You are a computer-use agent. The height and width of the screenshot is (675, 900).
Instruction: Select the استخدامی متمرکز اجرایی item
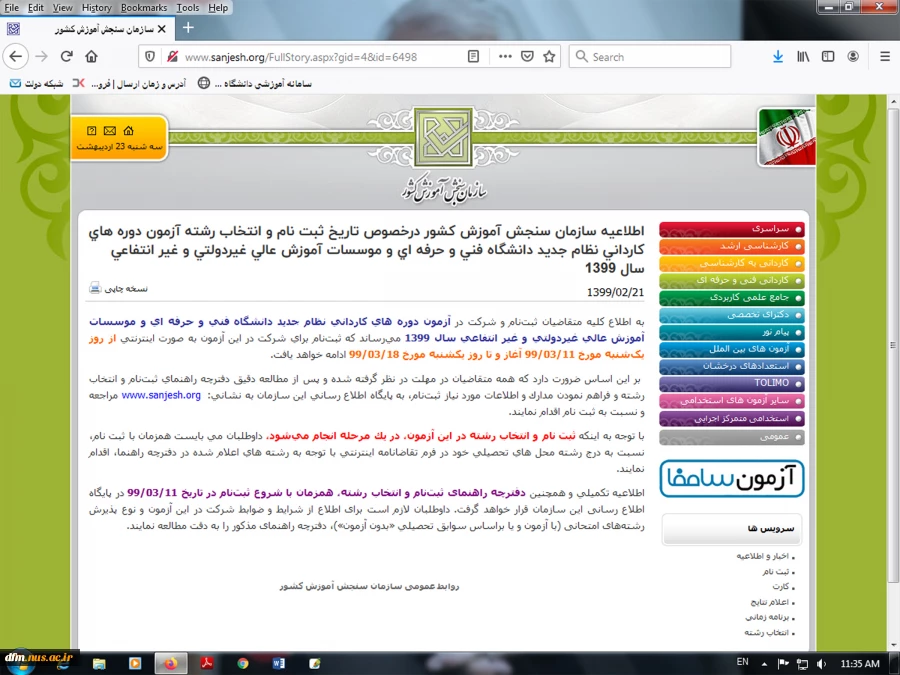click(x=732, y=418)
